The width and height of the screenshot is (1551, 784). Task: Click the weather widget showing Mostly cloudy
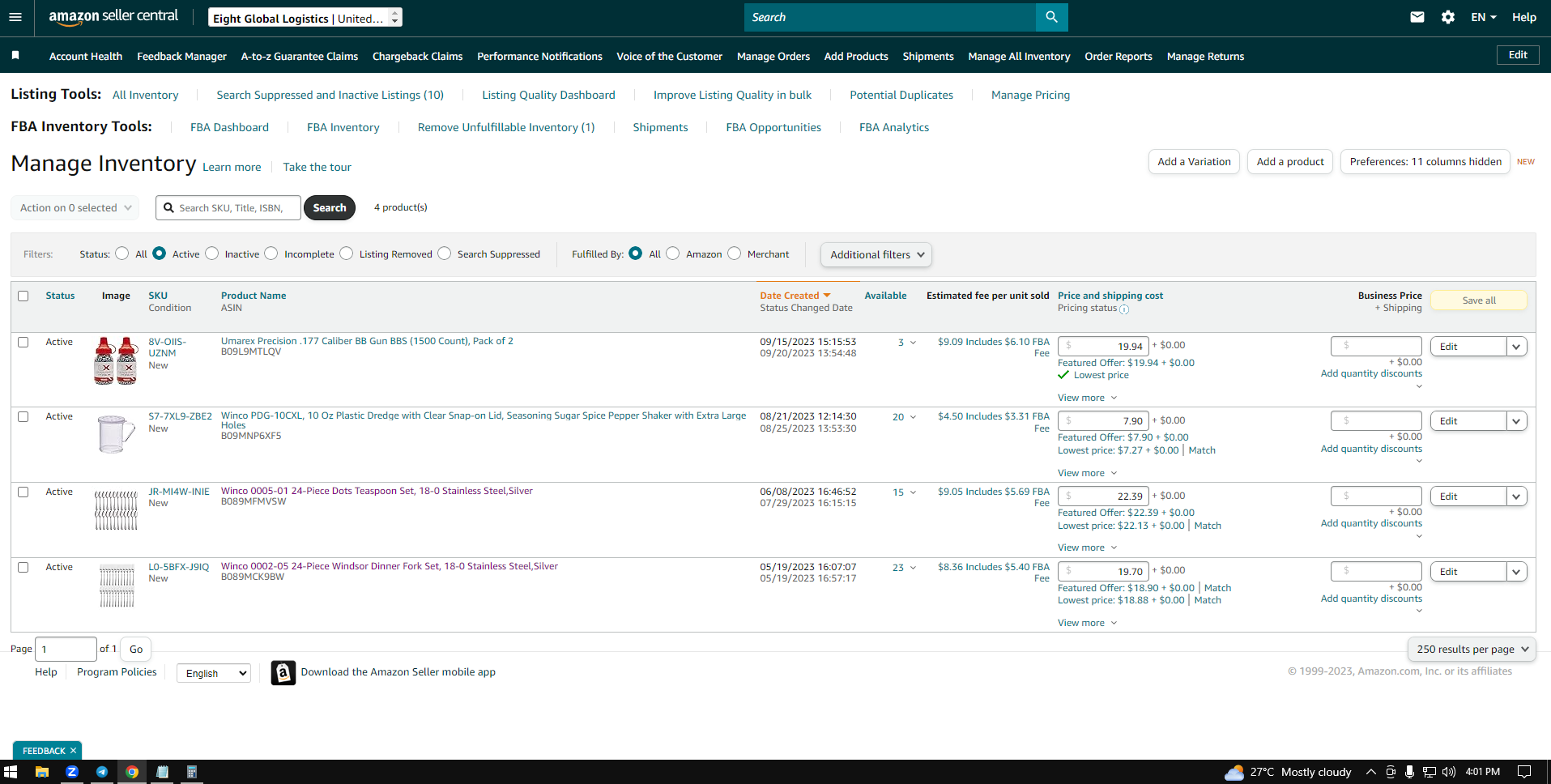(x=1288, y=772)
